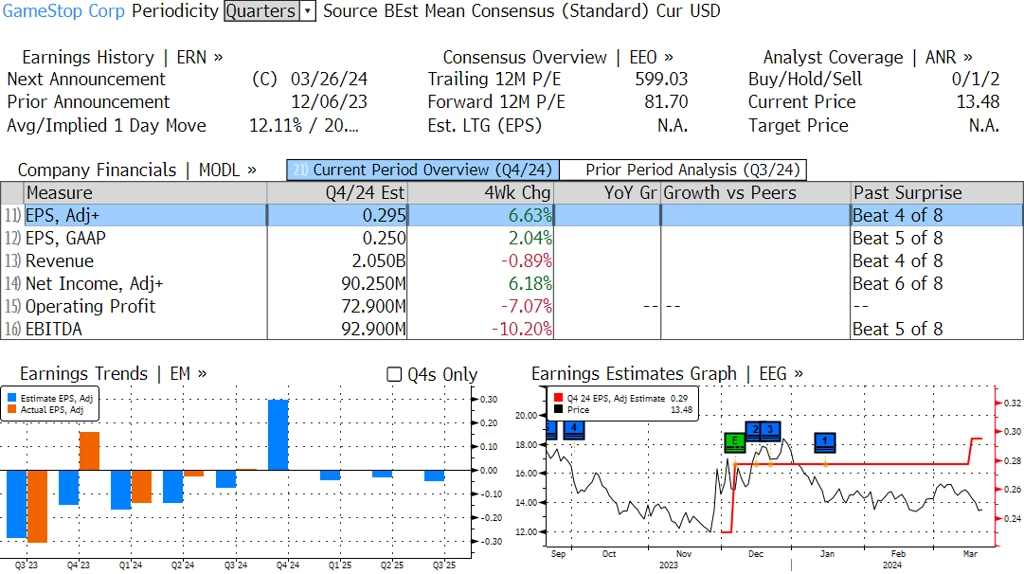The width and height of the screenshot is (1024, 574).
Task: Click the YoY Gr column header
Action: (607, 193)
